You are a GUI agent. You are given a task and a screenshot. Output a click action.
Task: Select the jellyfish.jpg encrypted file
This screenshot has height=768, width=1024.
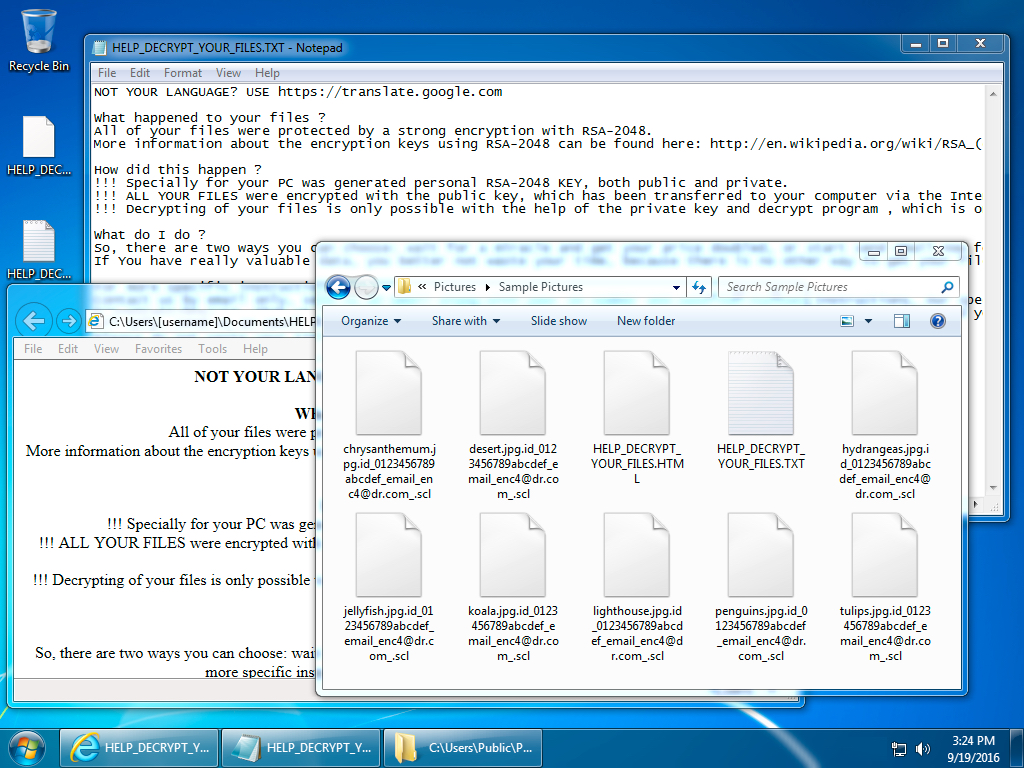pyautogui.click(x=389, y=587)
